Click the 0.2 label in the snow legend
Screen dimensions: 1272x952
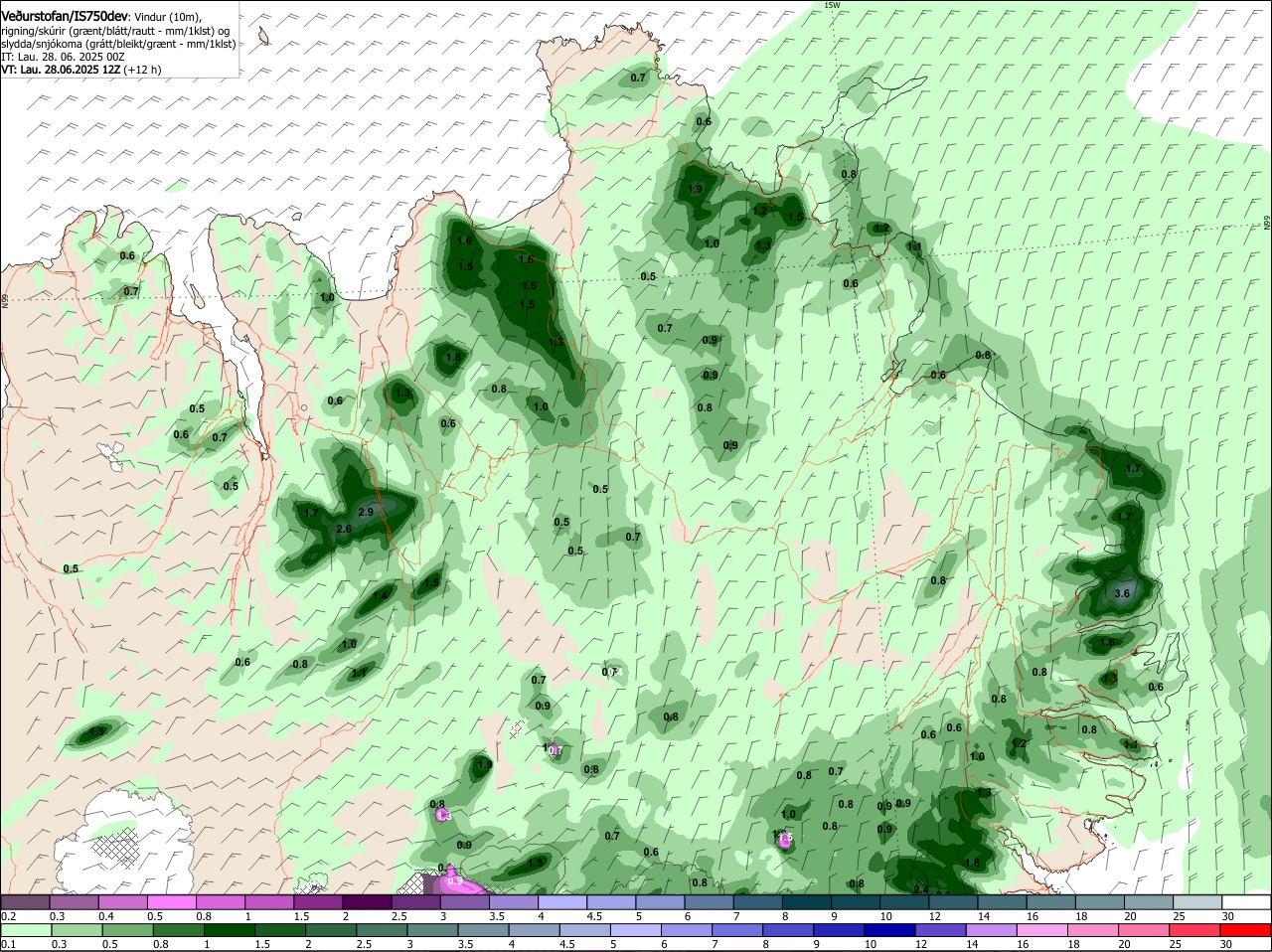(x=8, y=915)
